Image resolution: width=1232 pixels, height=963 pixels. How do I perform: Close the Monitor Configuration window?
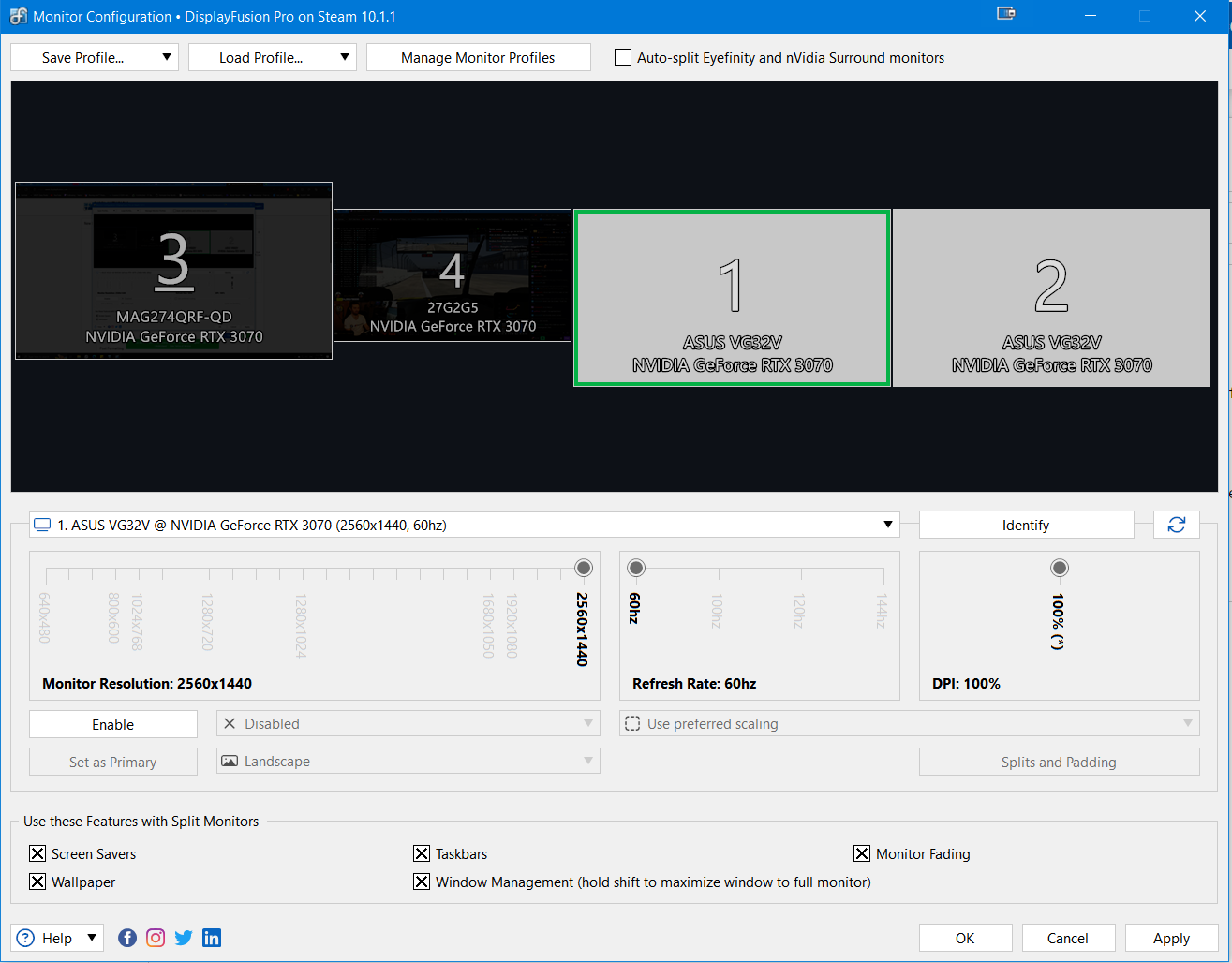1200,16
